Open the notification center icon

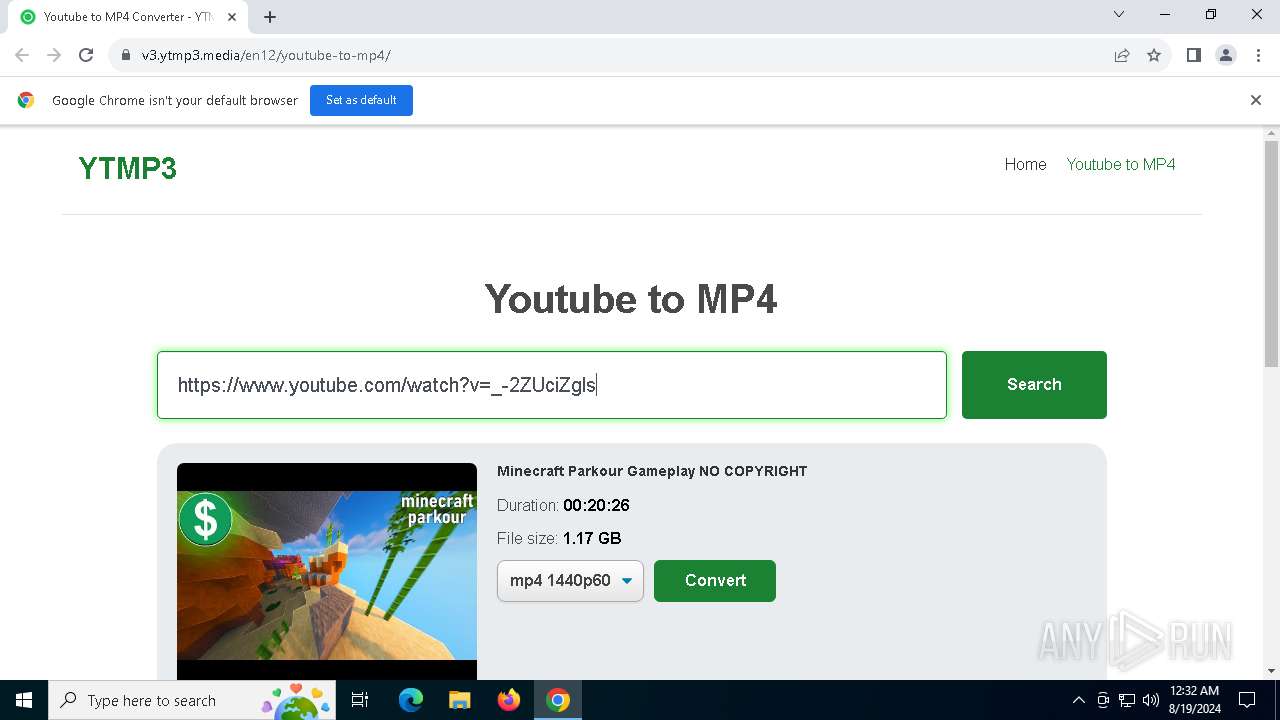pos(1247,700)
